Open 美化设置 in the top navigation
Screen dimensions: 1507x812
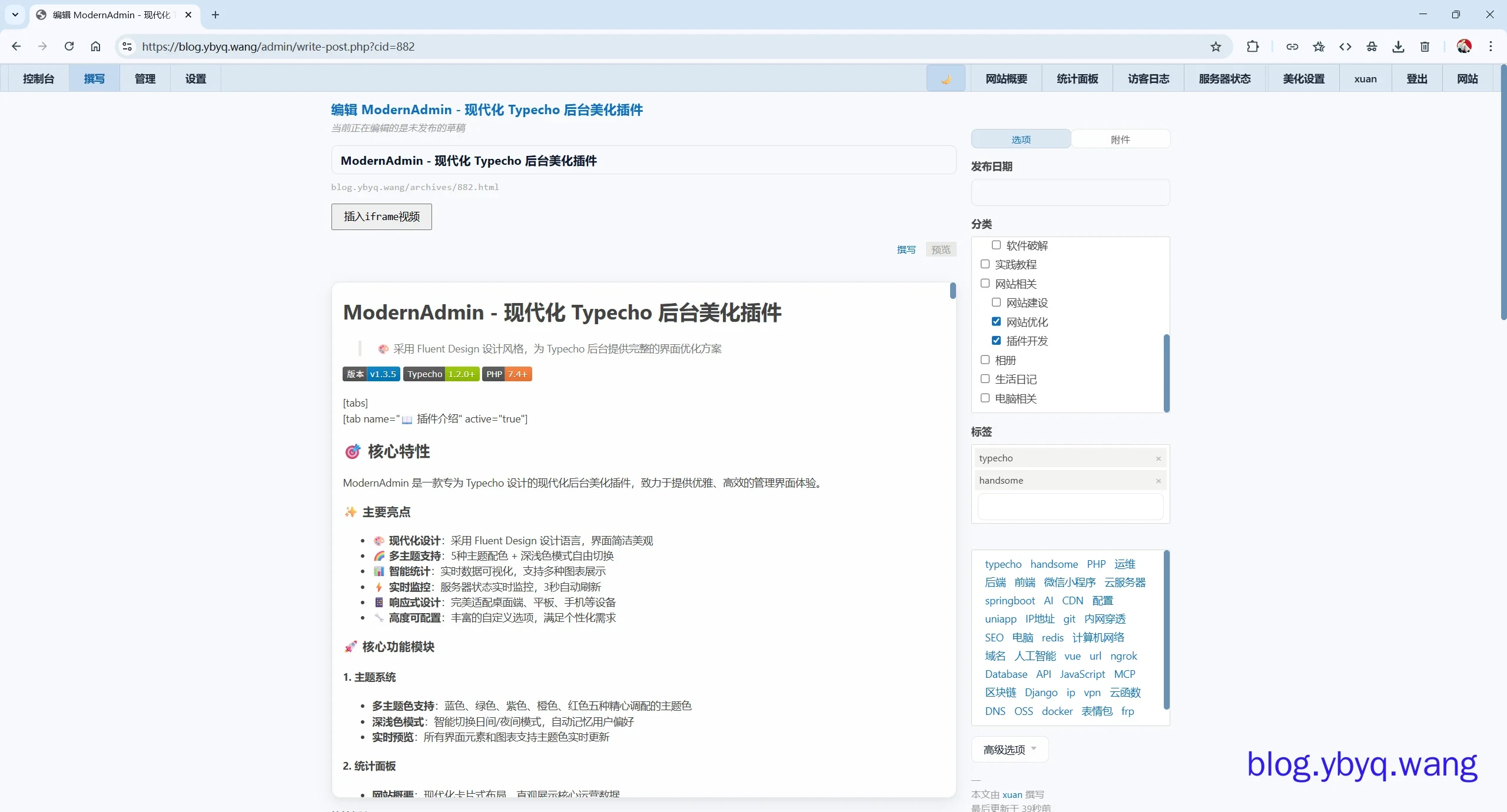1304,79
